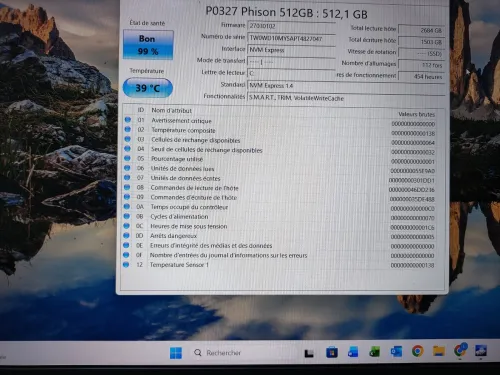The image size is (500, 375).
Task: Click the Standard field NVM Express 1.4
Action: (x=346, y=86)
